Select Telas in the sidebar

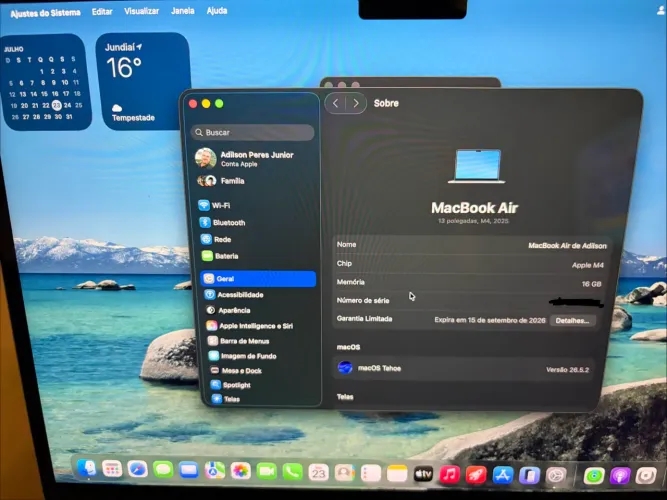click(x=226, y=399)
